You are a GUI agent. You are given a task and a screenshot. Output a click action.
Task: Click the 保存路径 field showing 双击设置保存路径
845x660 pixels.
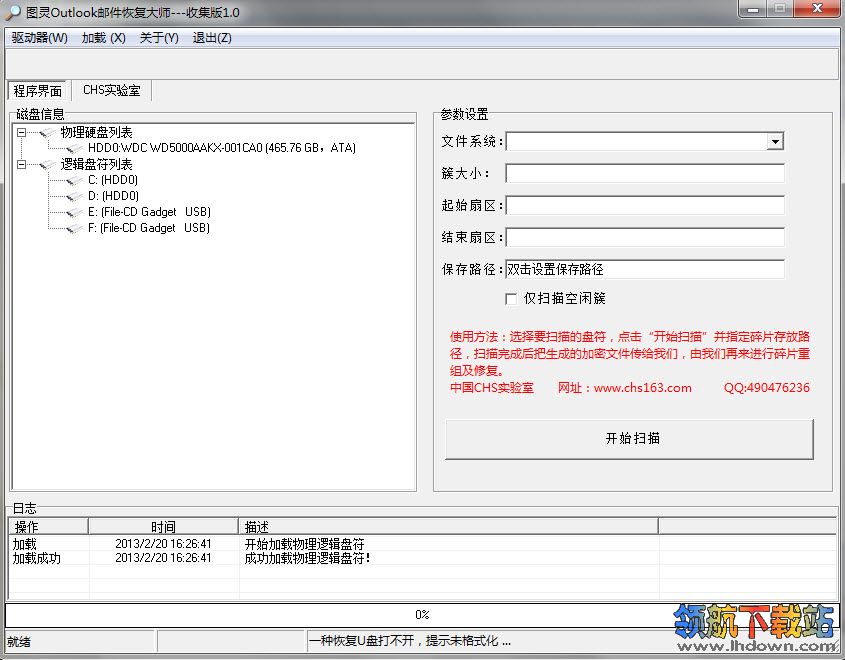point(645,269)
